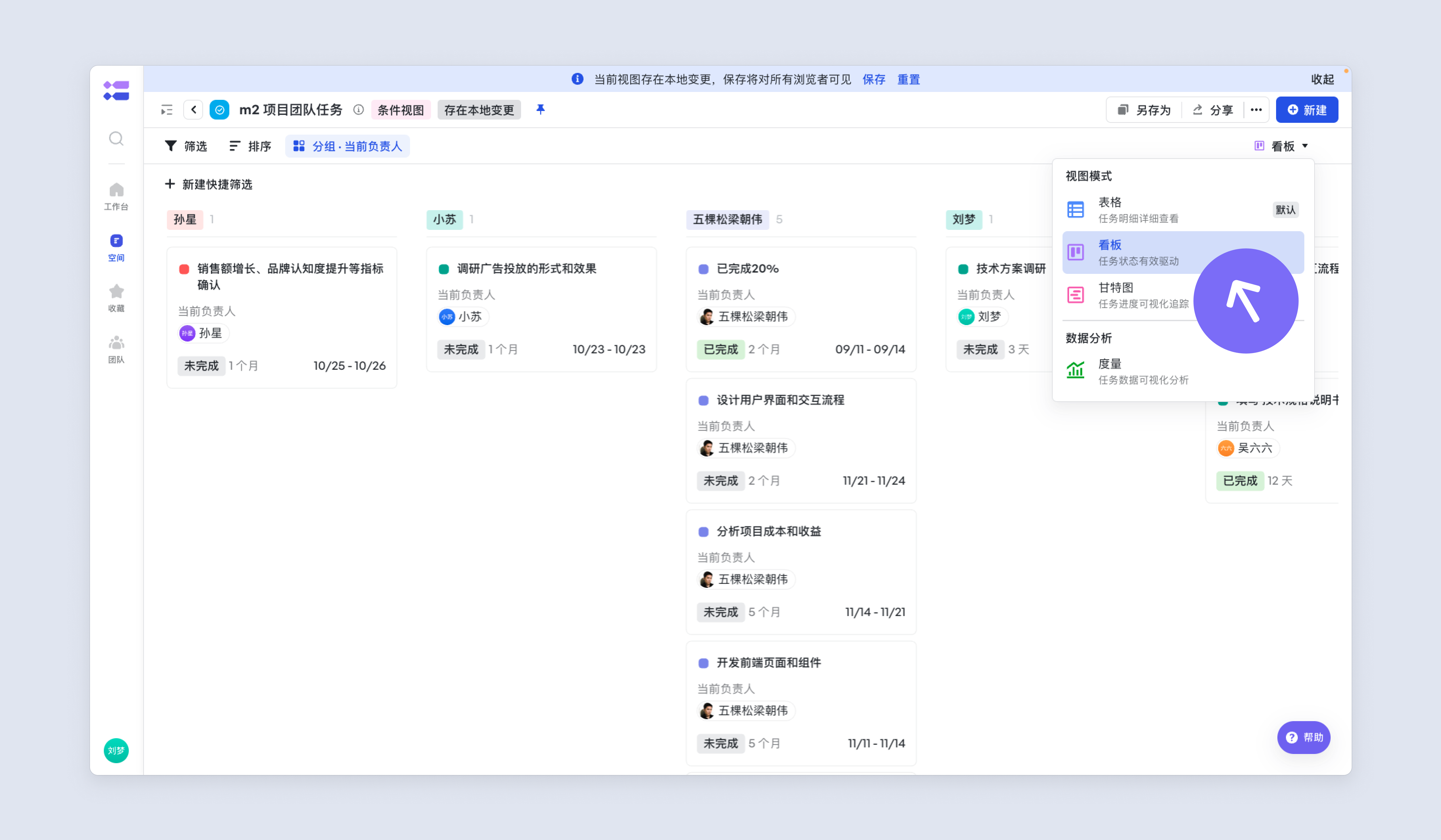Click 小苏 column header
Viewport: 1441px width, 840px height.
[x=445, y=219]
